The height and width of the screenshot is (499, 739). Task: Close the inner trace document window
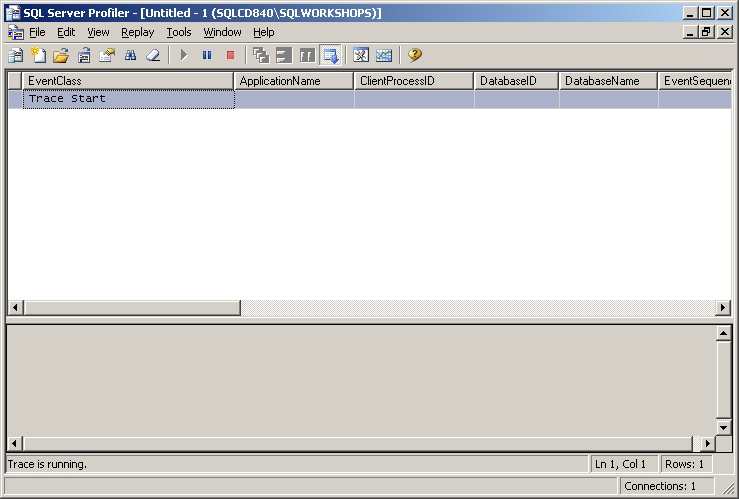724,32
